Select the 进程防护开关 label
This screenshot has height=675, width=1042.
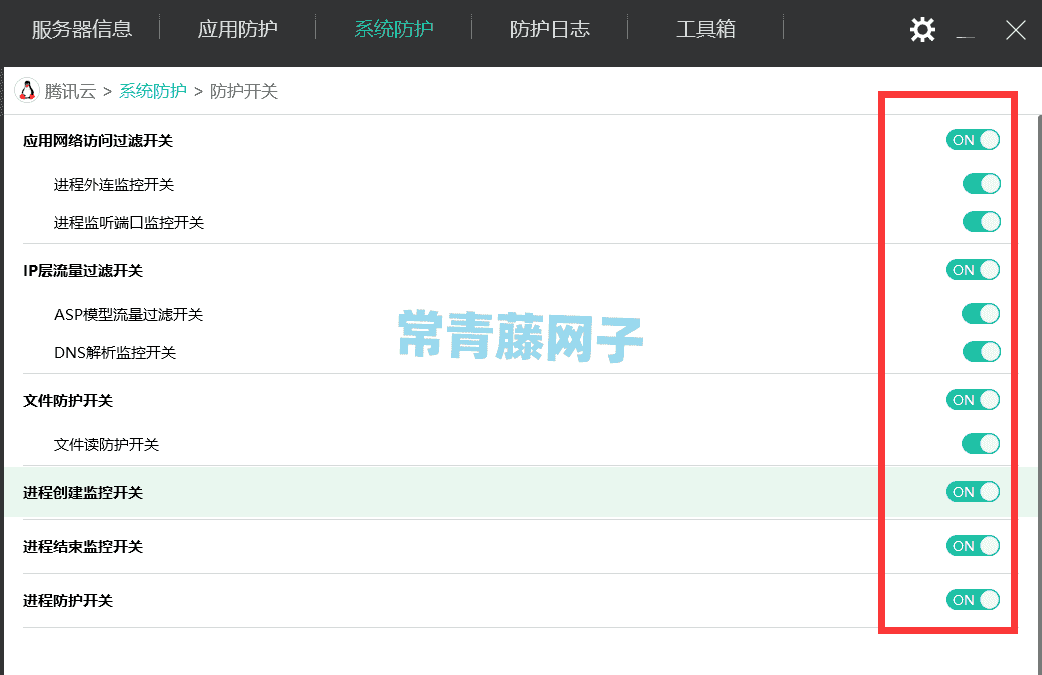click(x=68, y=601)
